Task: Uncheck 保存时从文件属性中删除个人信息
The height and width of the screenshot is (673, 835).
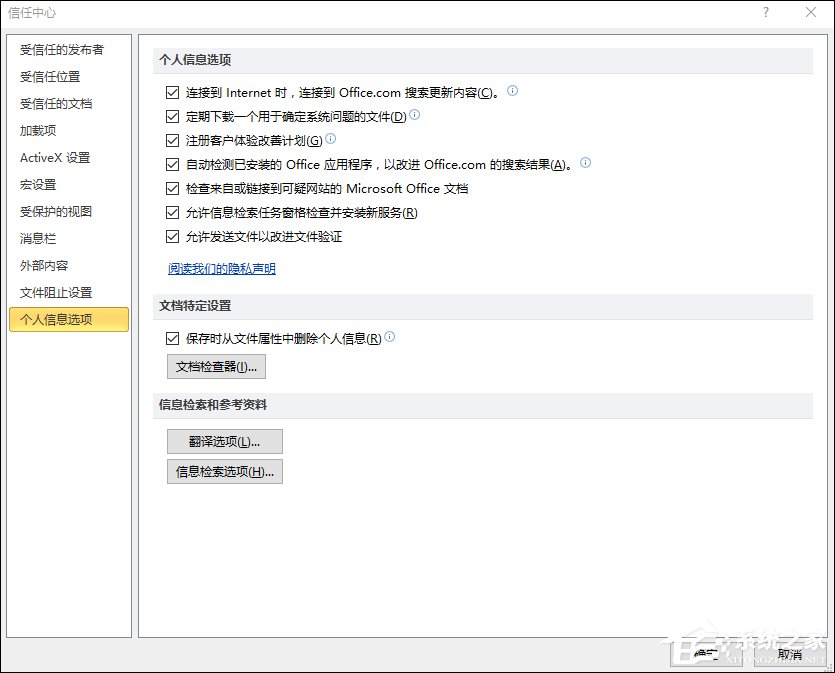Action: (x=174, y=339)
